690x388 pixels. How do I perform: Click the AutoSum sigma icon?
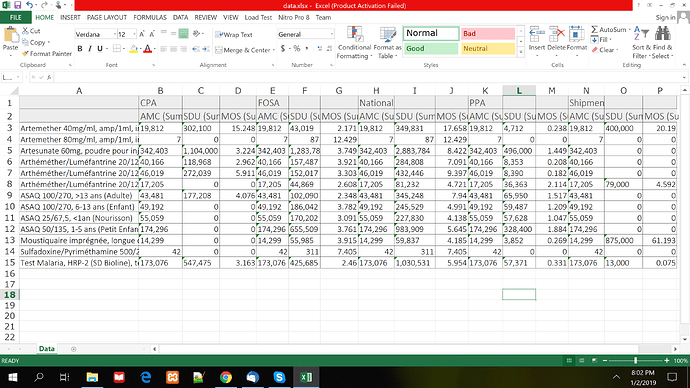point(595,29)
